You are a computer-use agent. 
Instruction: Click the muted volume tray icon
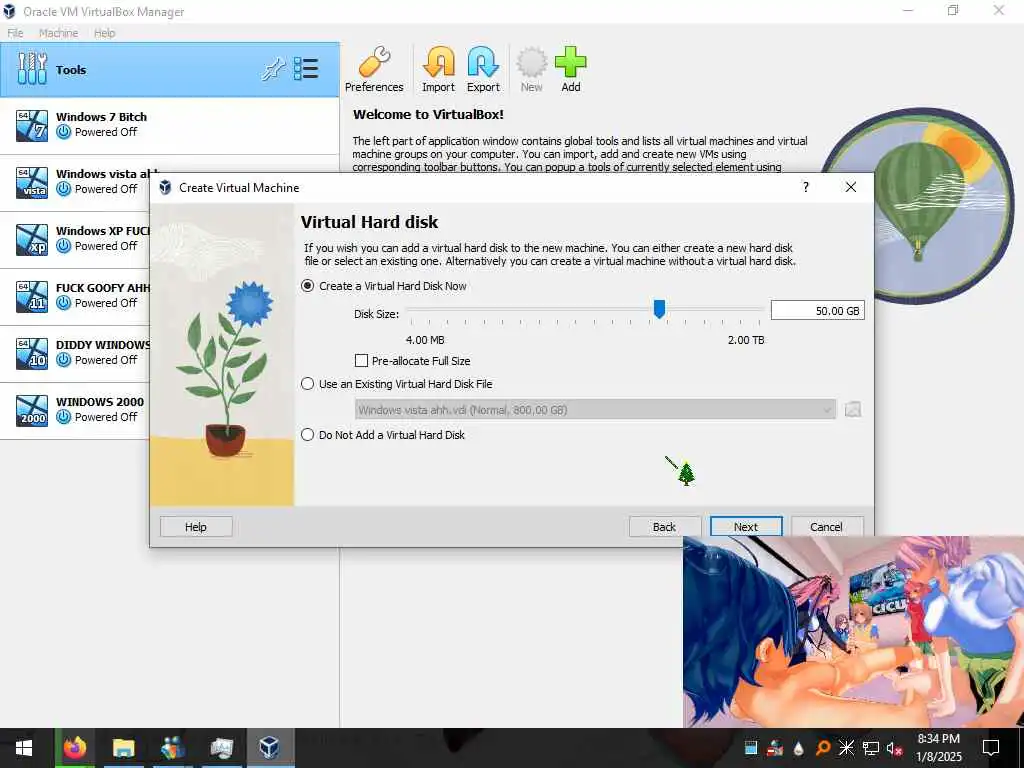tap(894, 748)
